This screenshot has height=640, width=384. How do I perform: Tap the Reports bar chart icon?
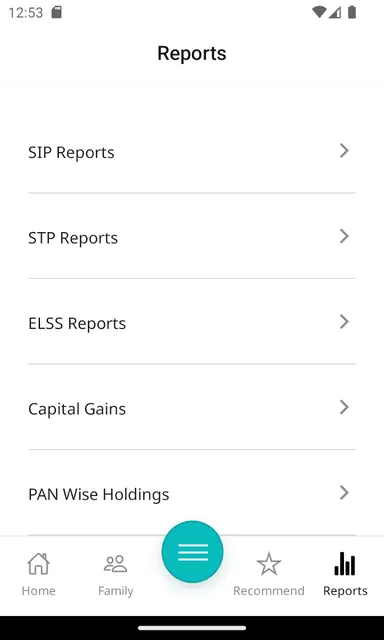click(345, 564)
